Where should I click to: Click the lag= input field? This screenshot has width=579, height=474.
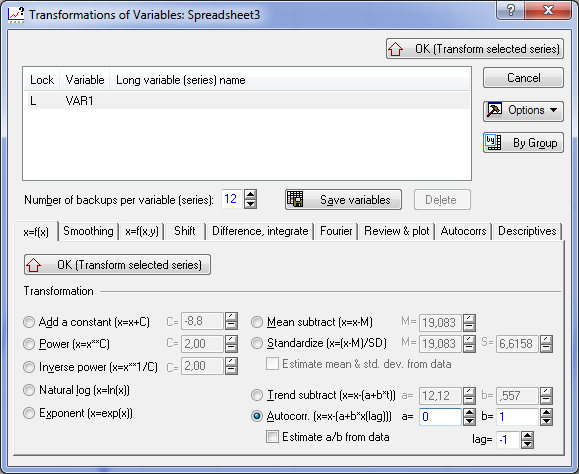(x=508, y=440)
